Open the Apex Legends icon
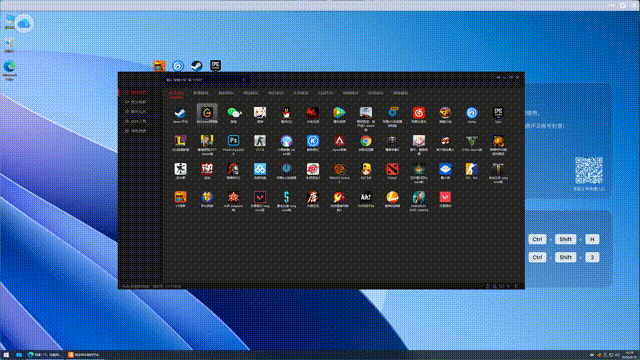 pos(339,141)
